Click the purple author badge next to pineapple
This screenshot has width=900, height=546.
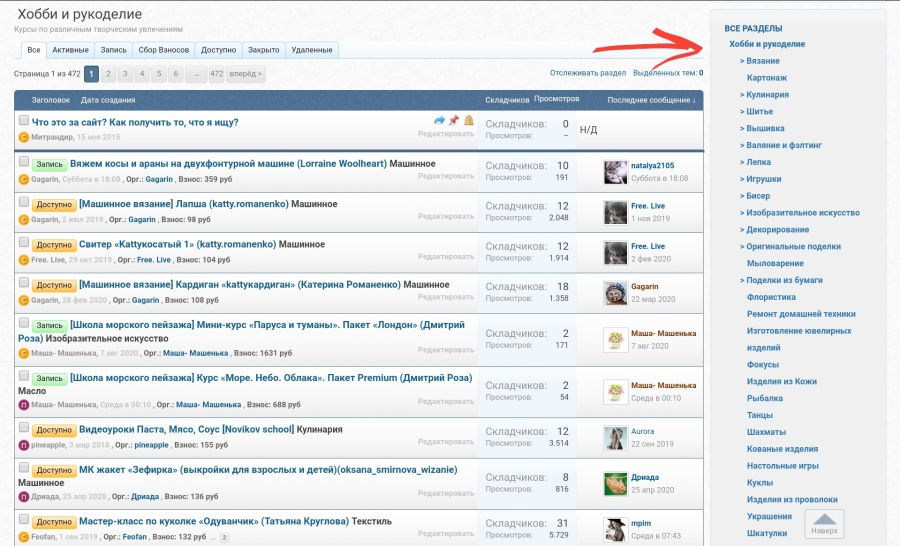coord(23,444)
